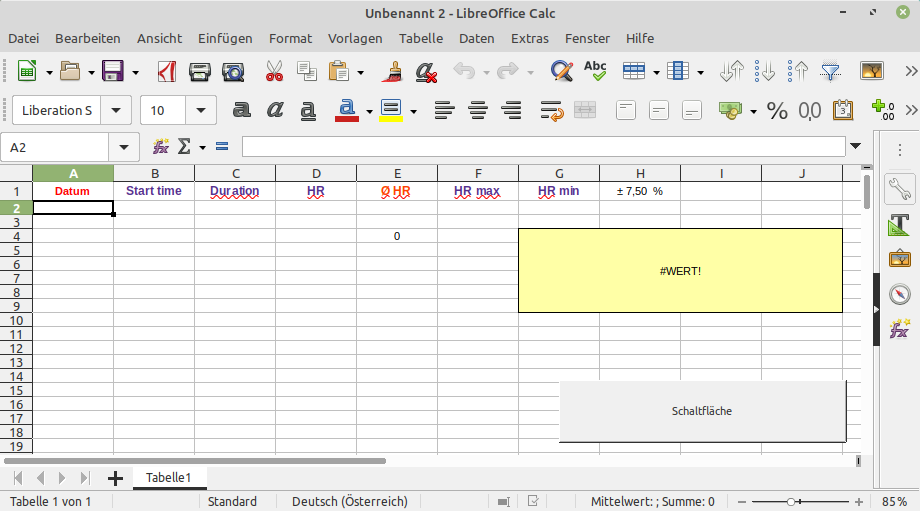Image resolution: width=920 pixels, height=511 pixels.
Task: Sort ascending with the down-arrow icon
Action: pyautogui.click(x=765, y=72)
